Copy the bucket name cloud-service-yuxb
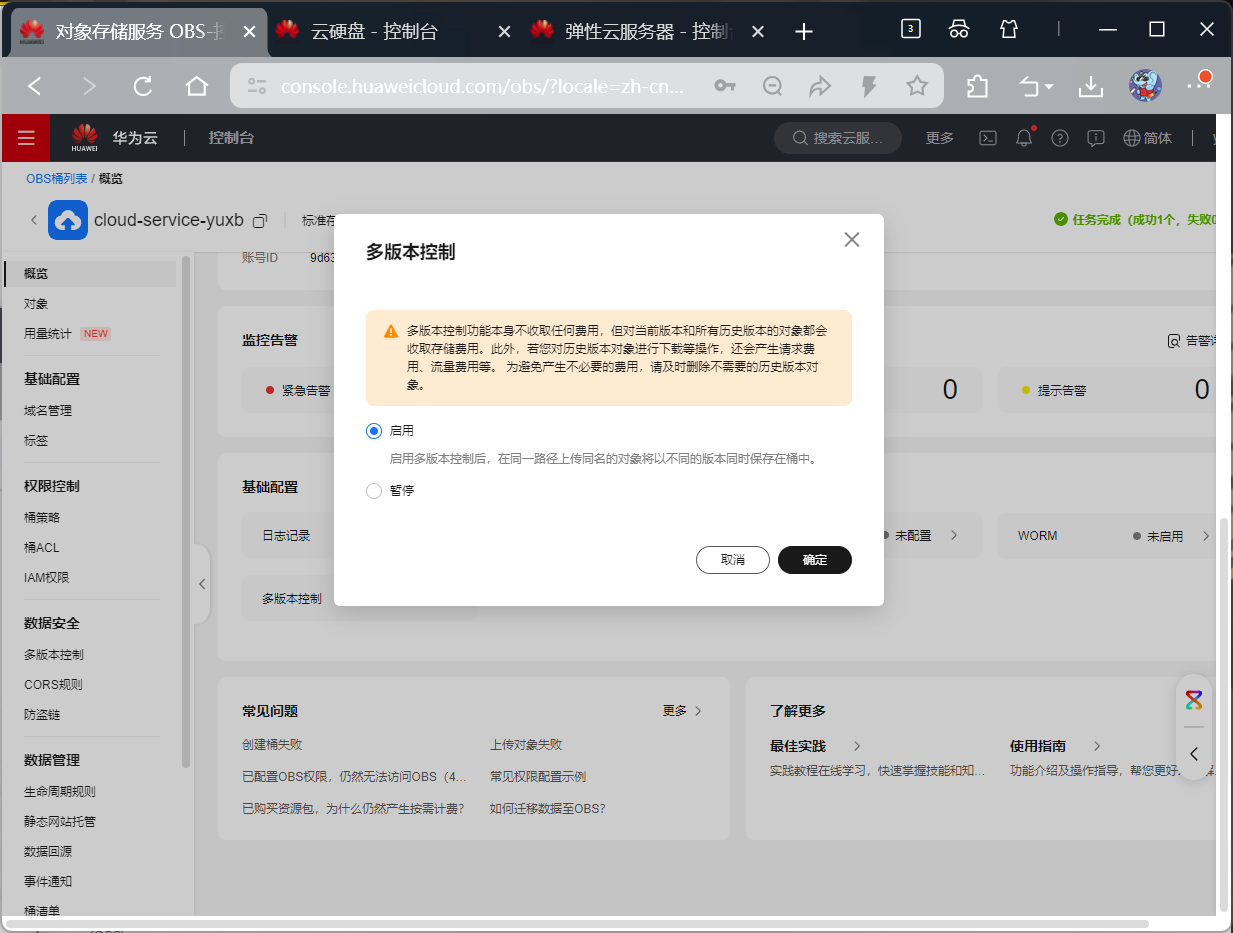Screen dimensions: 1233x933 point(260,220)
